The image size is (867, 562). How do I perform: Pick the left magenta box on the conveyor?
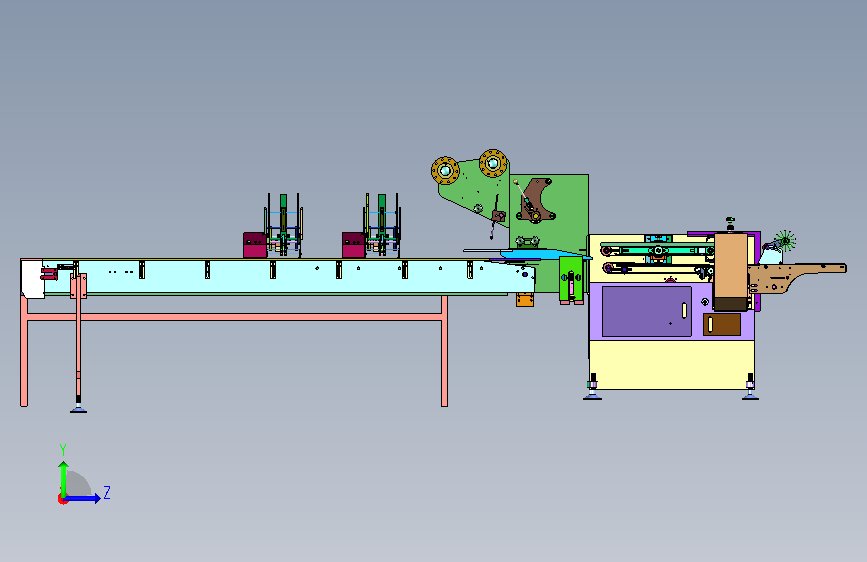(x=255, y=245)
